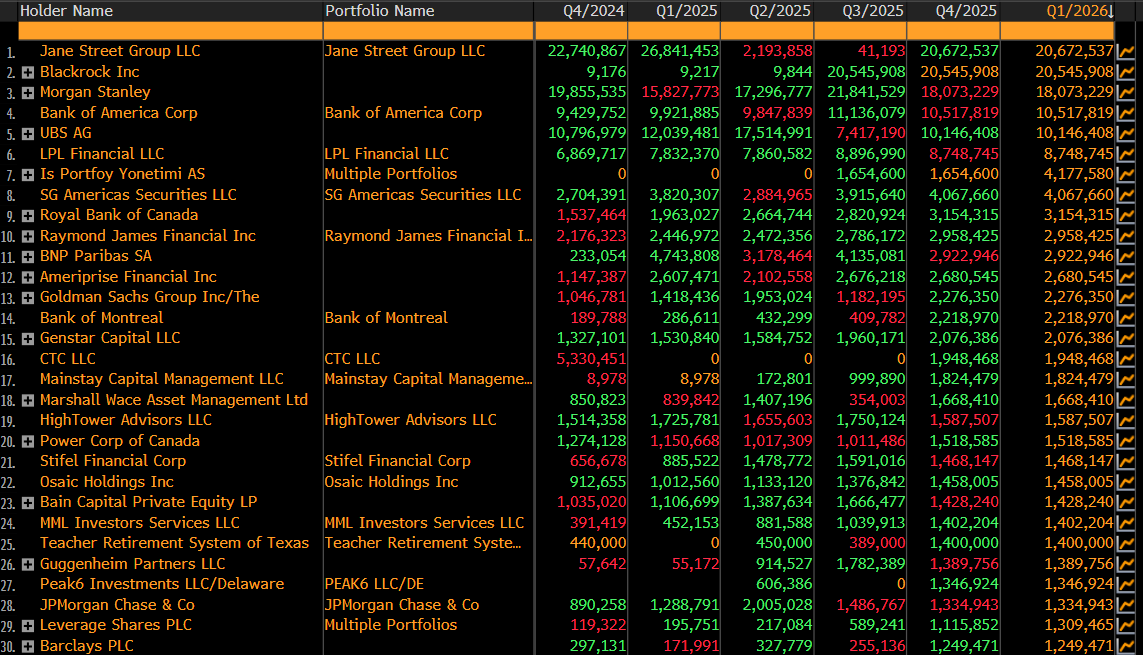The height and width of the screenshot is (655, 1143).
Task: Open chart icon for LPL Financial LLC row
Action: 1126,154
